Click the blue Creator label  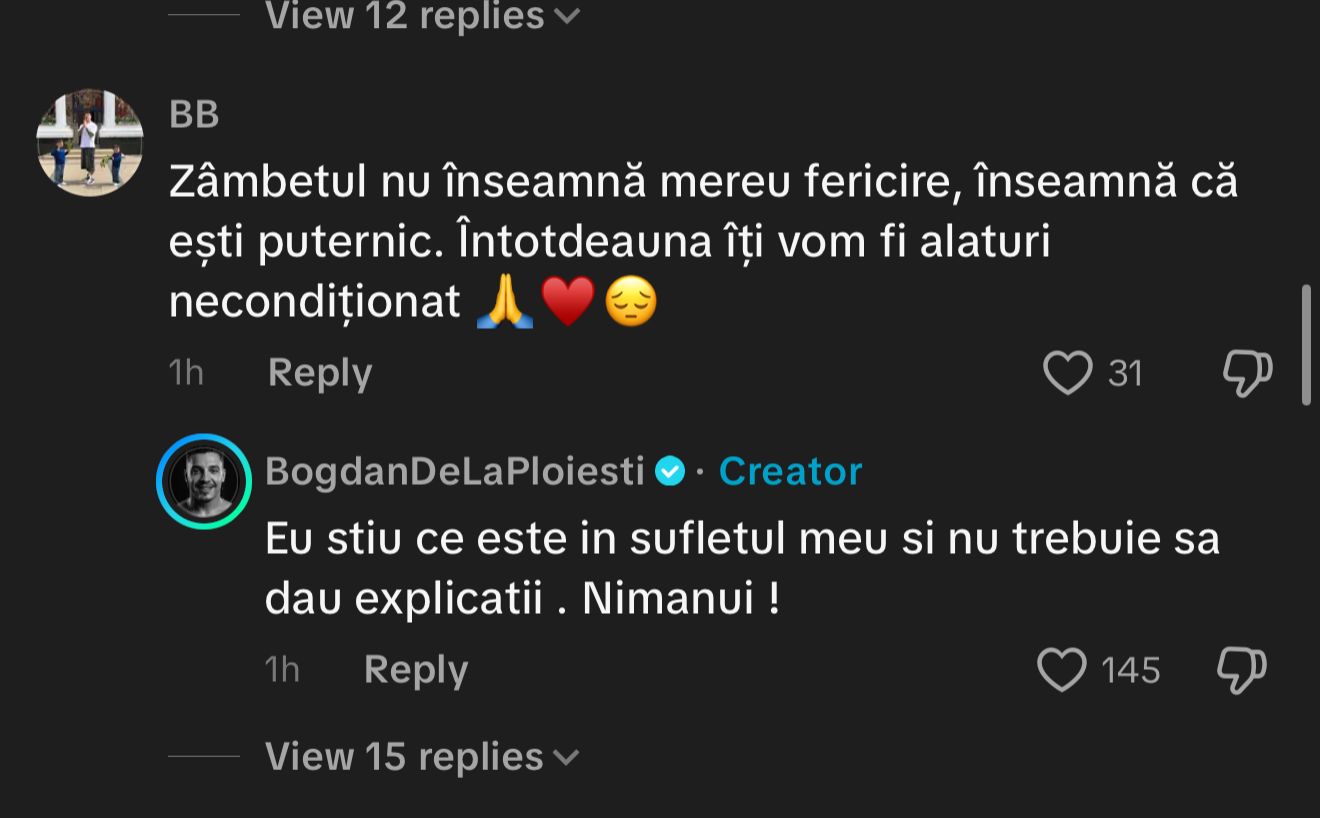point(790,471)
